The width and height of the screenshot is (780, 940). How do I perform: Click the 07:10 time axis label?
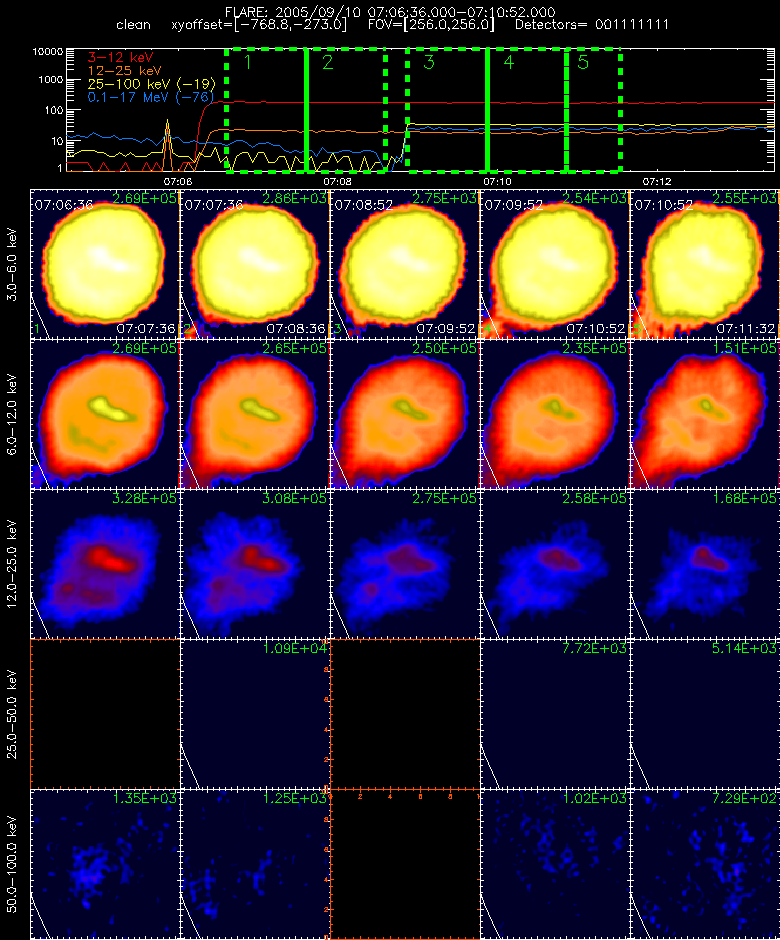(x=497, y=181)
